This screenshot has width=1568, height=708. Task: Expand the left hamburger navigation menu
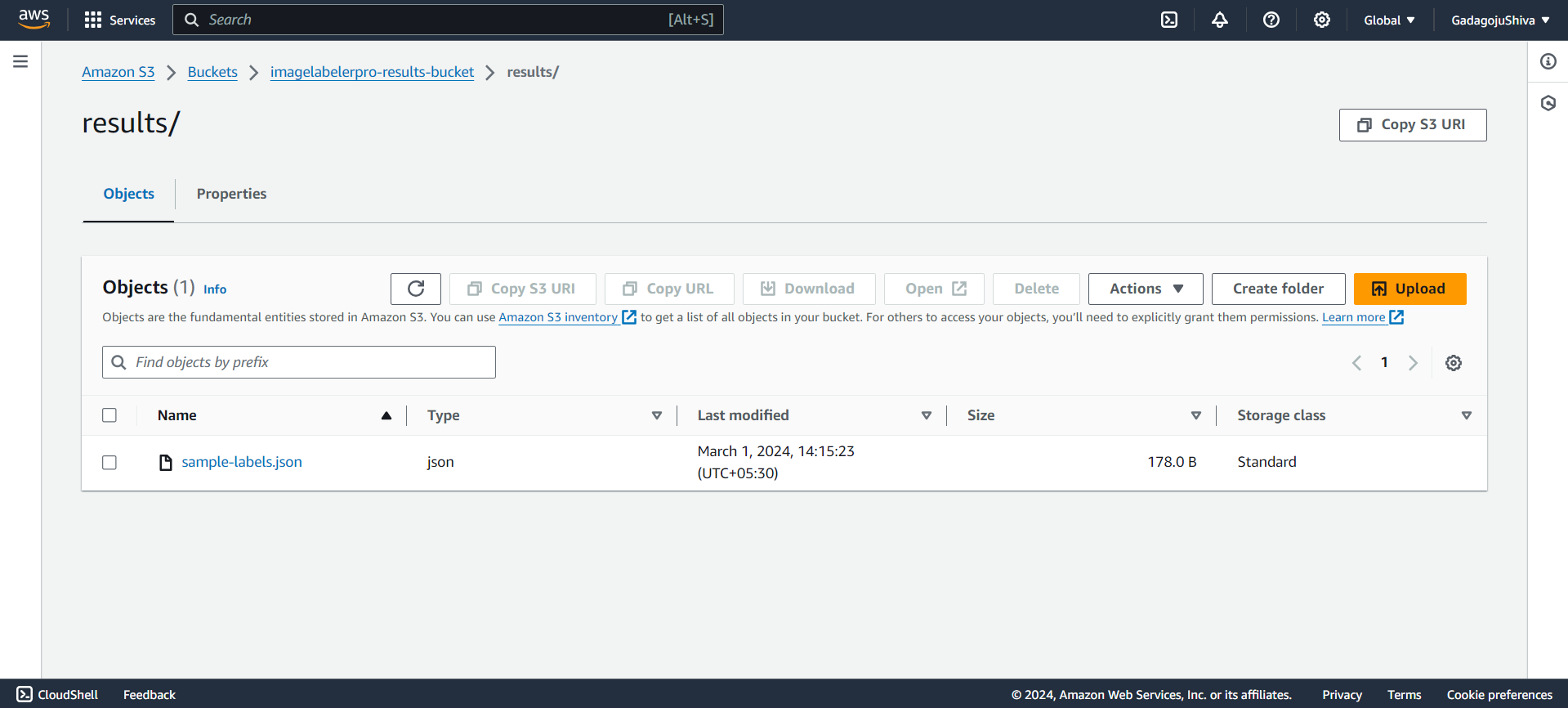point(20,61)
